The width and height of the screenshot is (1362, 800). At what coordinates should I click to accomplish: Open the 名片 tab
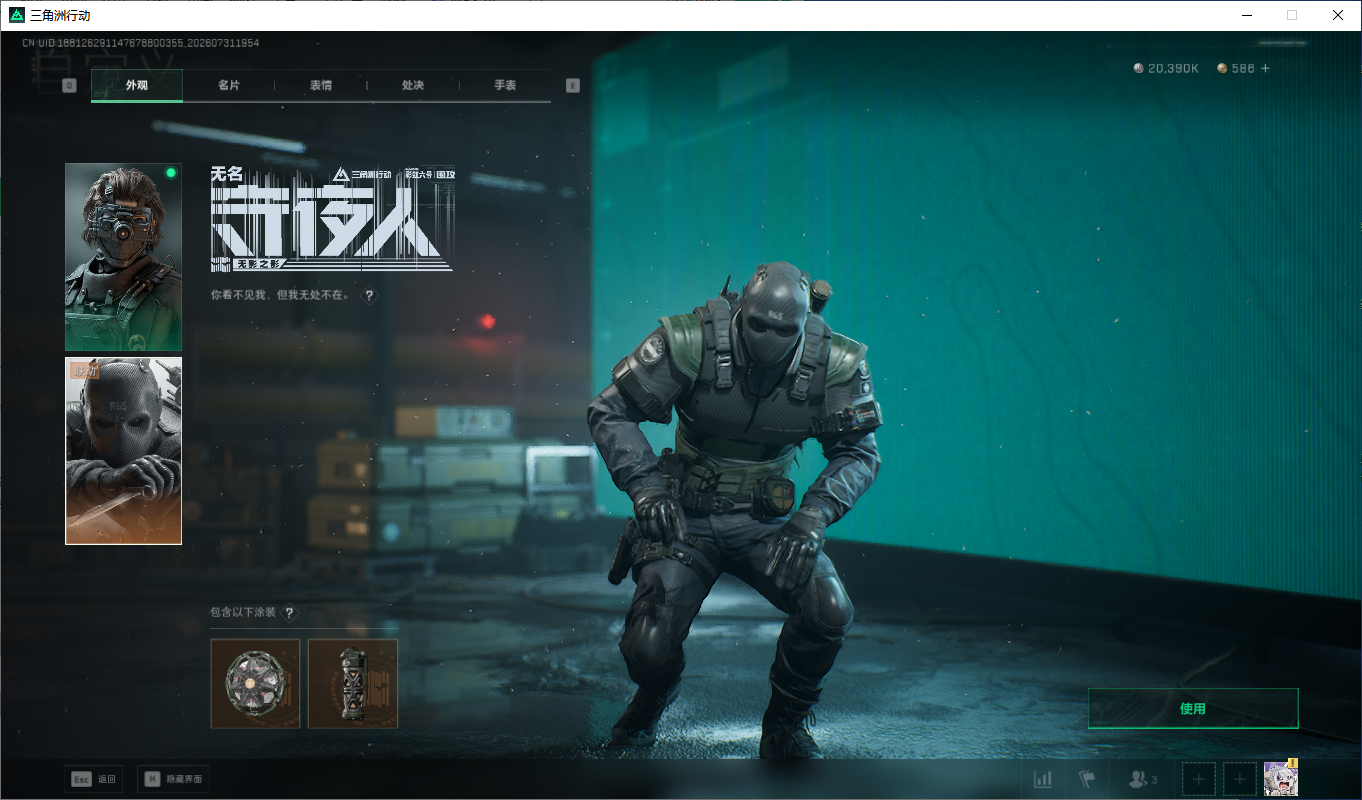tap(229, 86)
